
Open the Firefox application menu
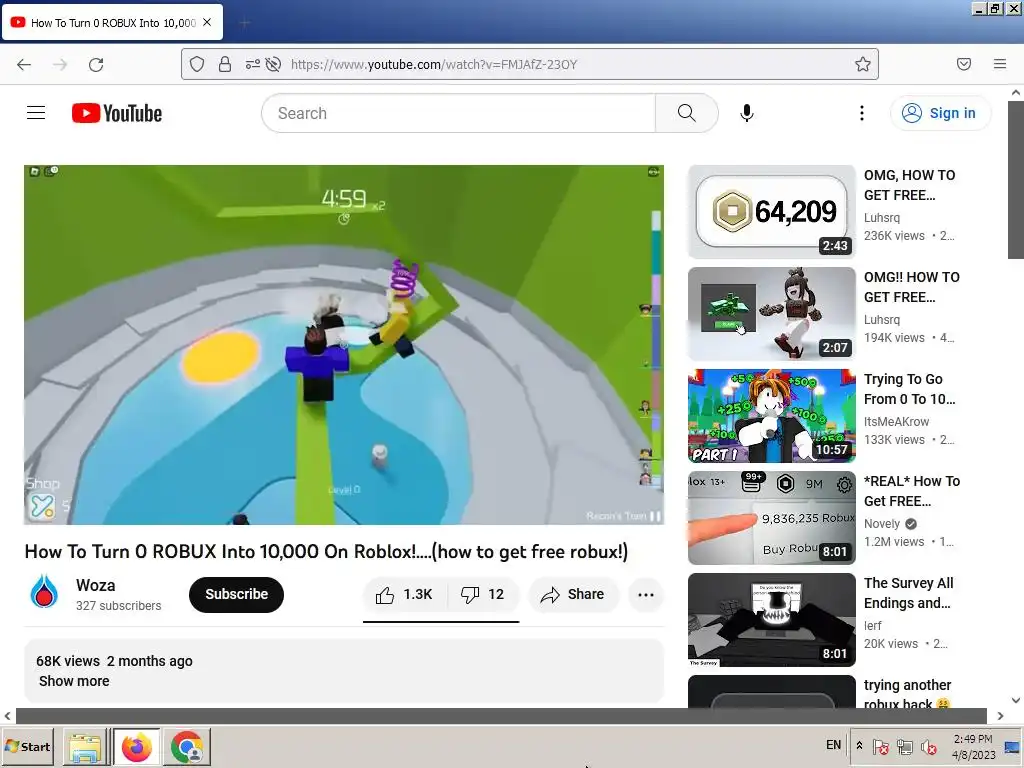(x=1000, y=64)
